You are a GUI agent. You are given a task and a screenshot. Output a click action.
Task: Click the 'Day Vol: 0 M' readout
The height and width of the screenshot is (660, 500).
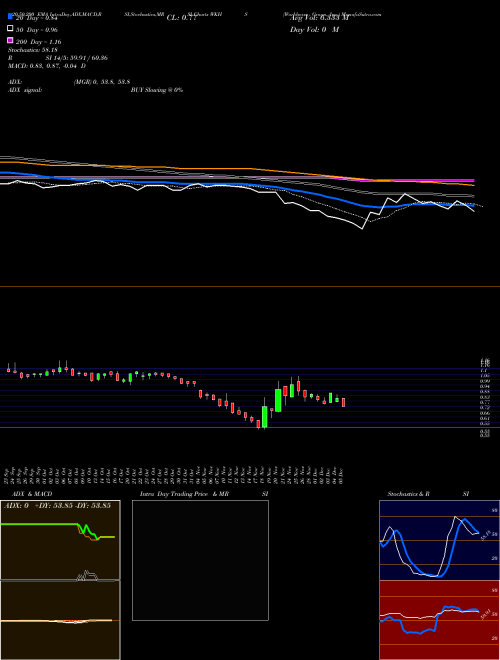[314, 29]
